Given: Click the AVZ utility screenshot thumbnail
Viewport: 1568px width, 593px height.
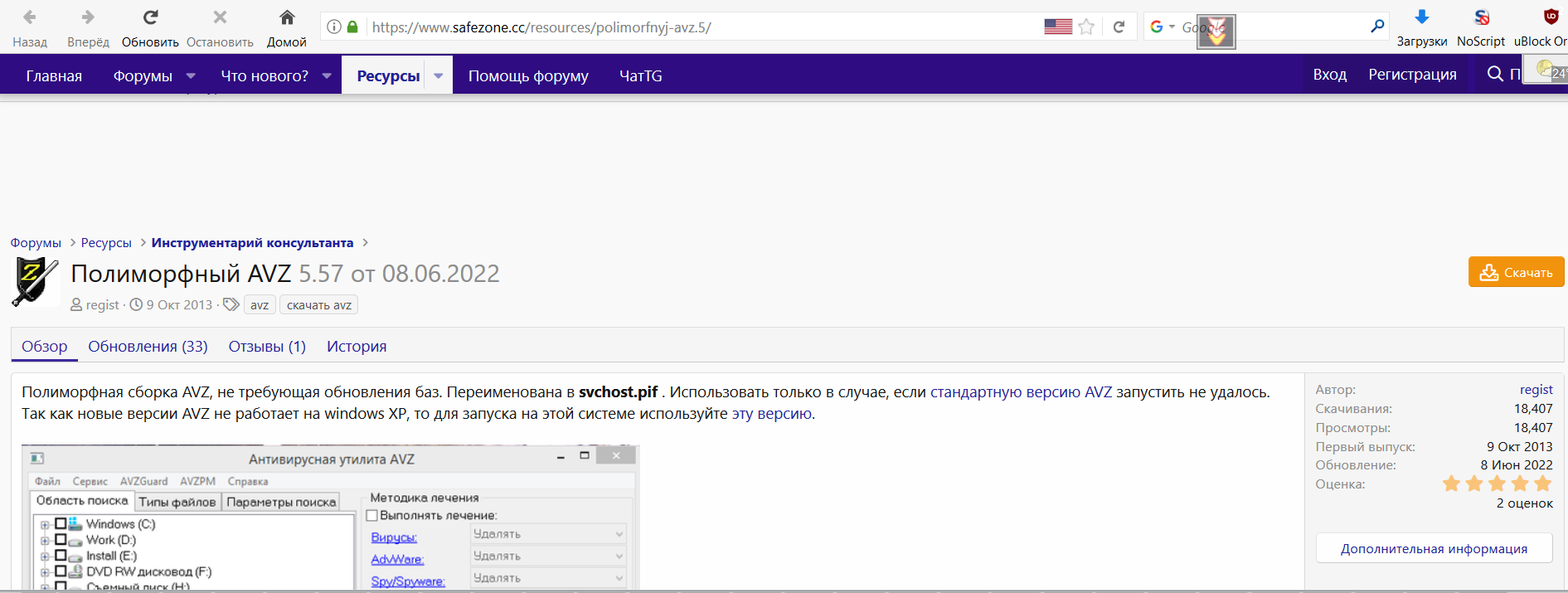Looking at the screenshot, I should point(330,518).
